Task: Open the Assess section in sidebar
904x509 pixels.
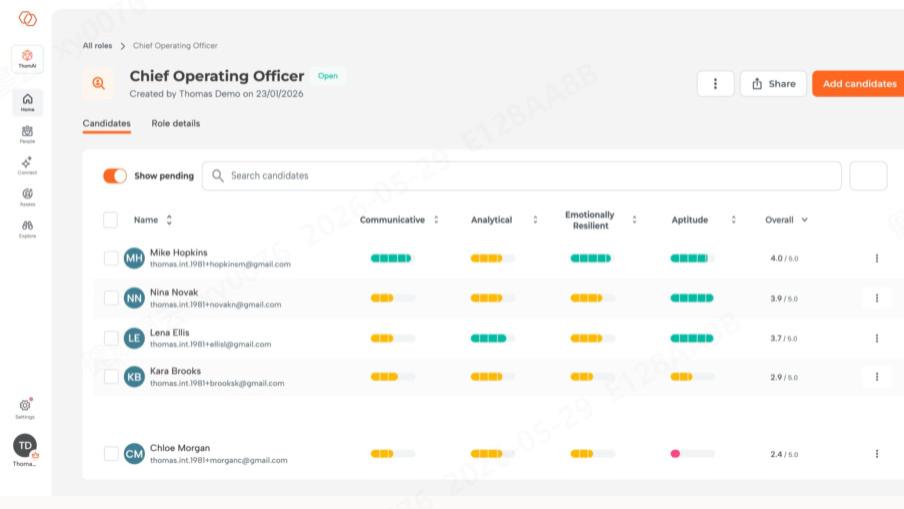Action: (x=27, y=197)
